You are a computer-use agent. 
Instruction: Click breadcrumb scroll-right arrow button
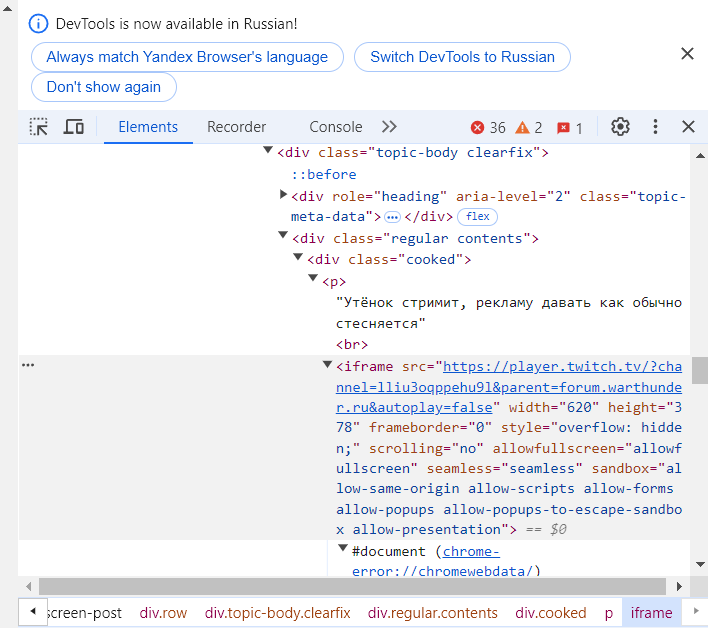point(695,612)
